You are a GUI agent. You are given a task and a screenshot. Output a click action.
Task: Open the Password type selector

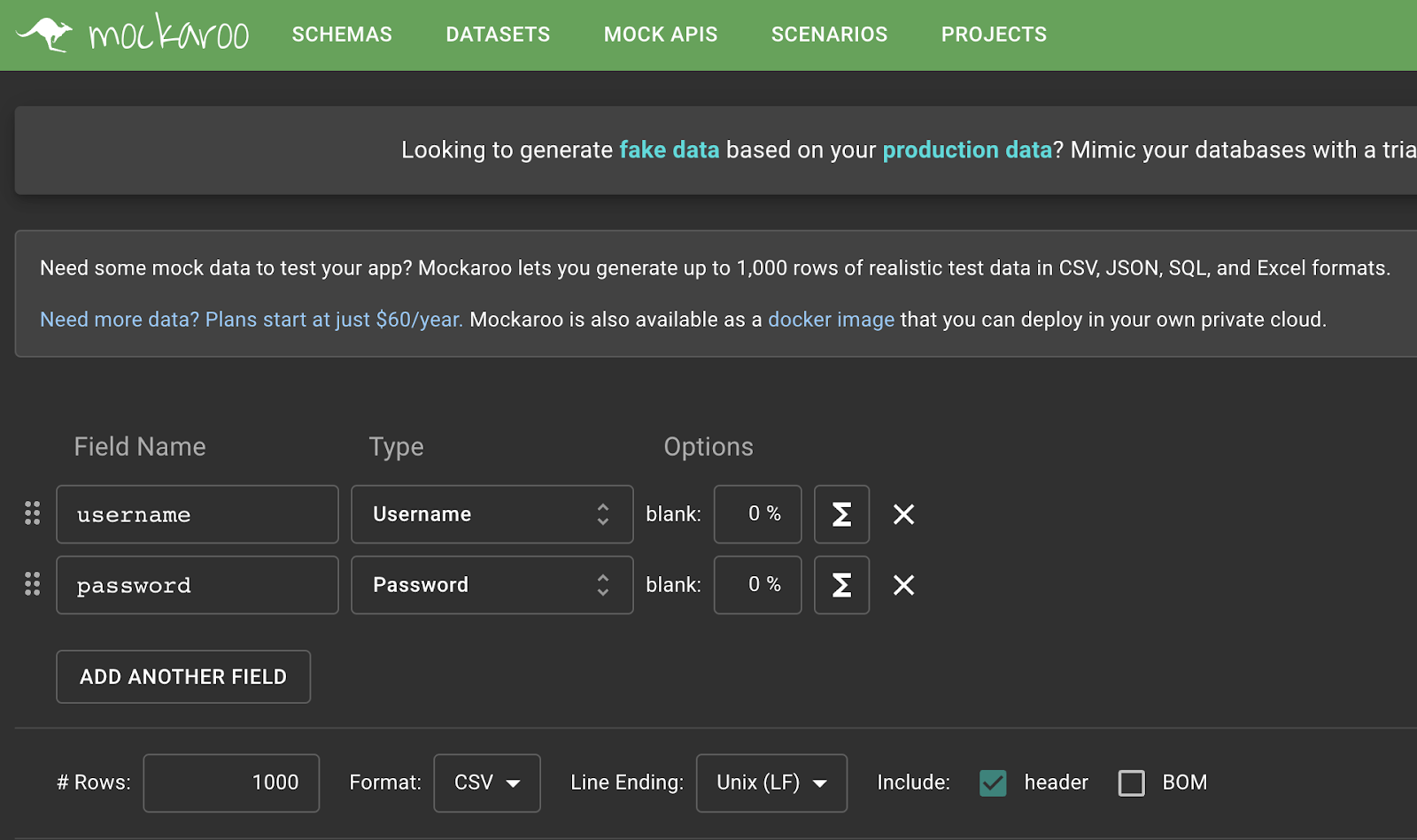492,585
